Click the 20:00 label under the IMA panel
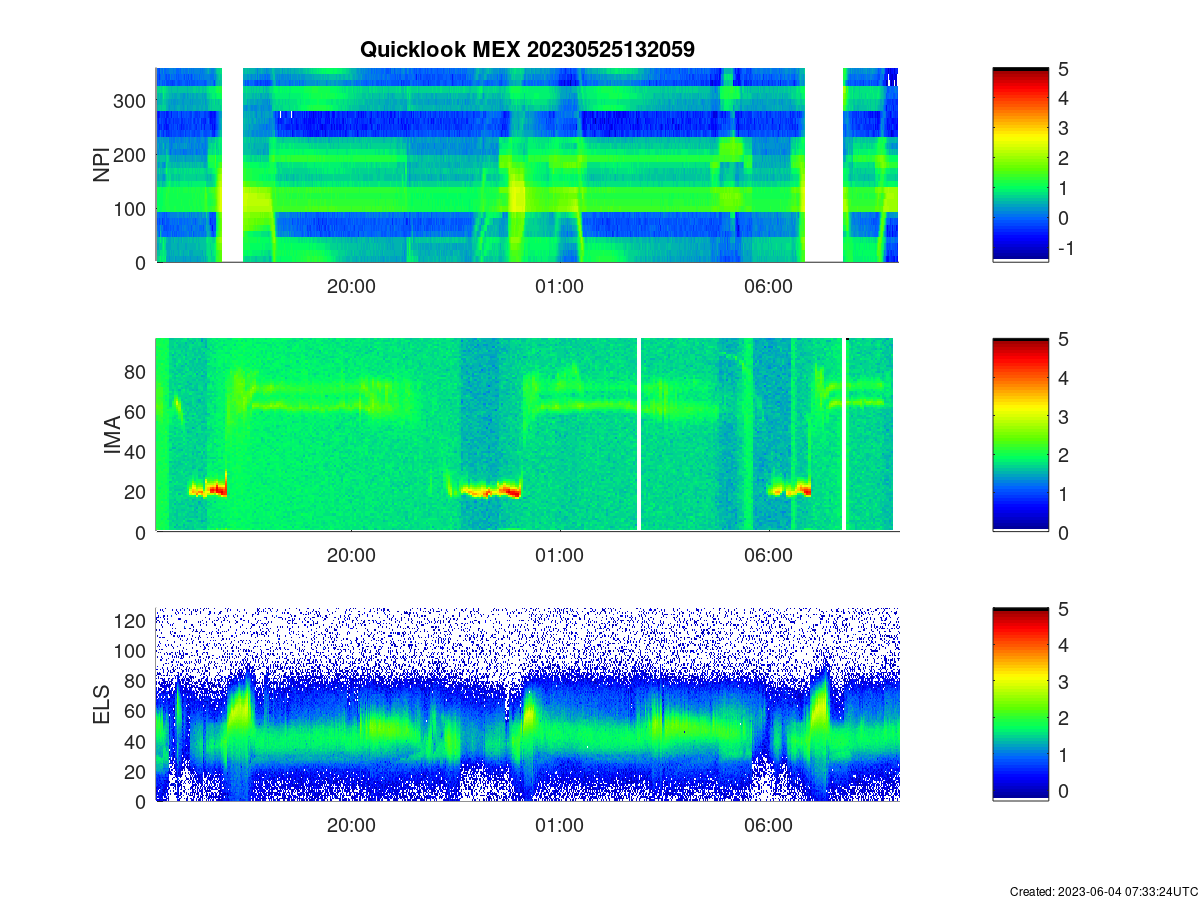Viewport: 1200px width, 900px height. tap(351, 555)
